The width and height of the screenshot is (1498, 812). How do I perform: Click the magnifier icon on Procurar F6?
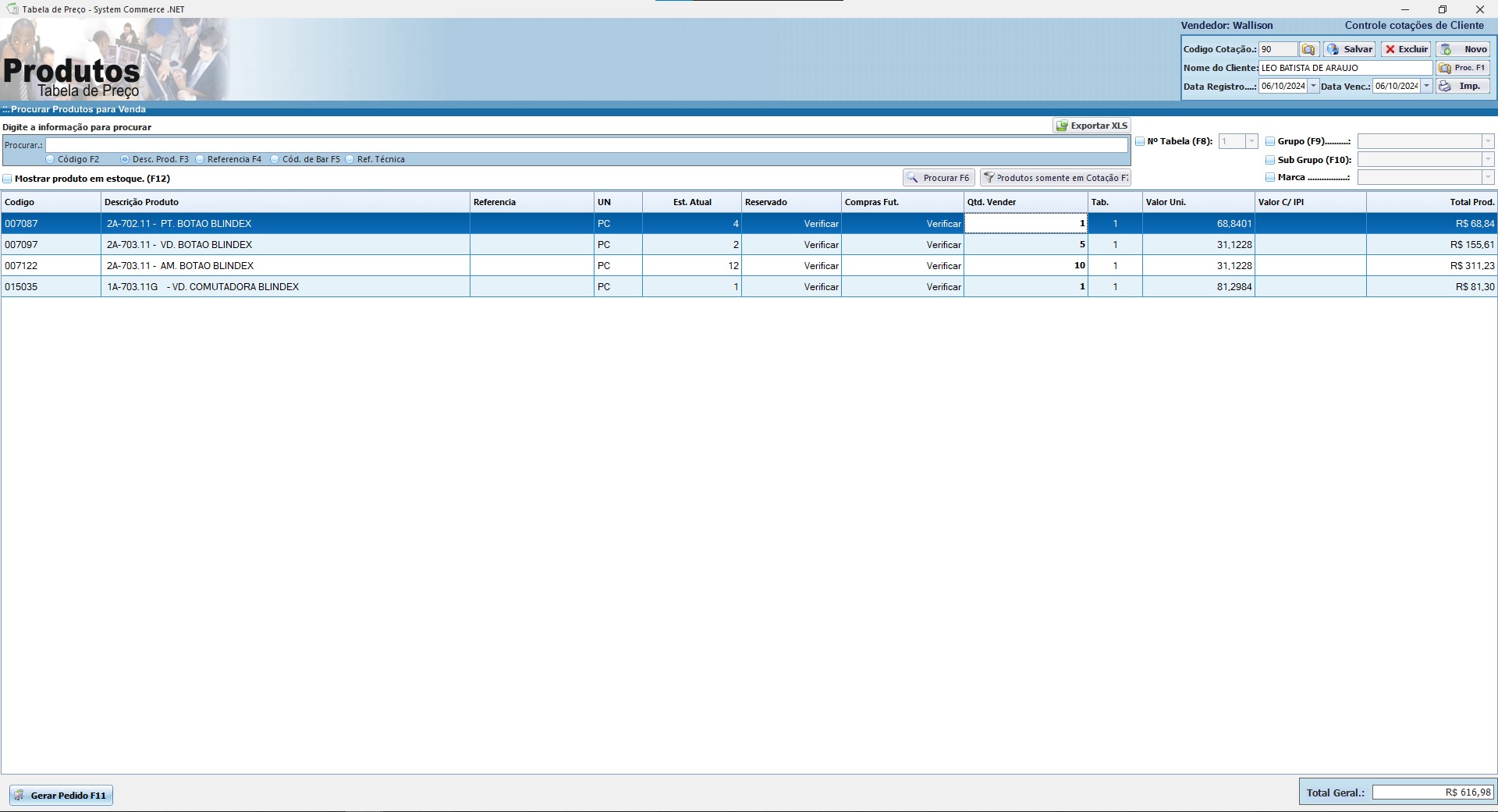(x=912, y=178)
